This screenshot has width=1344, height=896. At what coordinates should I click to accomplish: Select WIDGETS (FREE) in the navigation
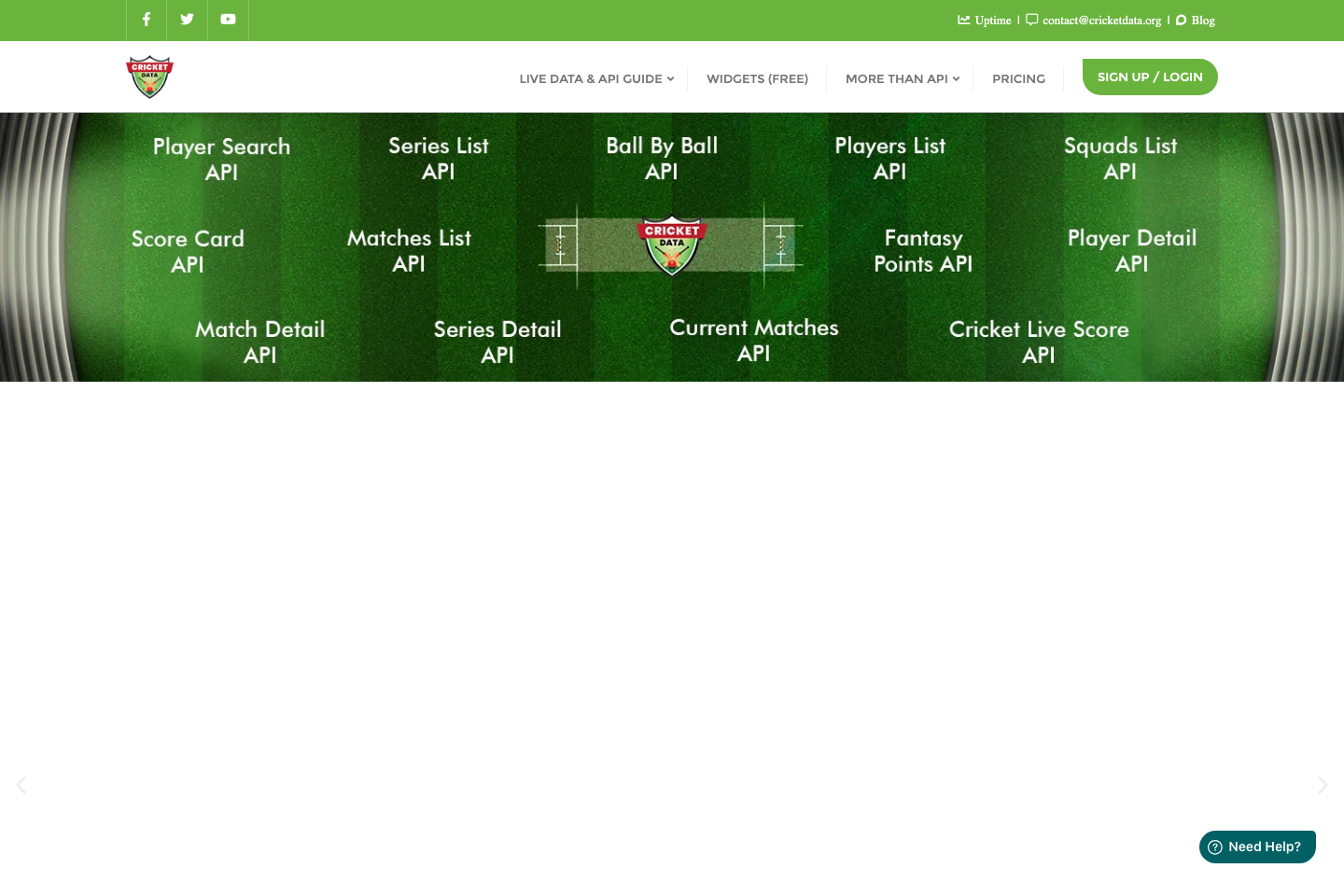click(x=757, y=78)
